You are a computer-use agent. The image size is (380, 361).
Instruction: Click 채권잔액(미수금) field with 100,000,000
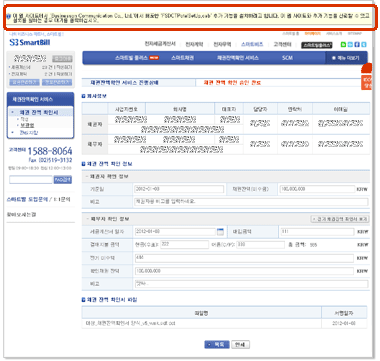pos(317,189)
